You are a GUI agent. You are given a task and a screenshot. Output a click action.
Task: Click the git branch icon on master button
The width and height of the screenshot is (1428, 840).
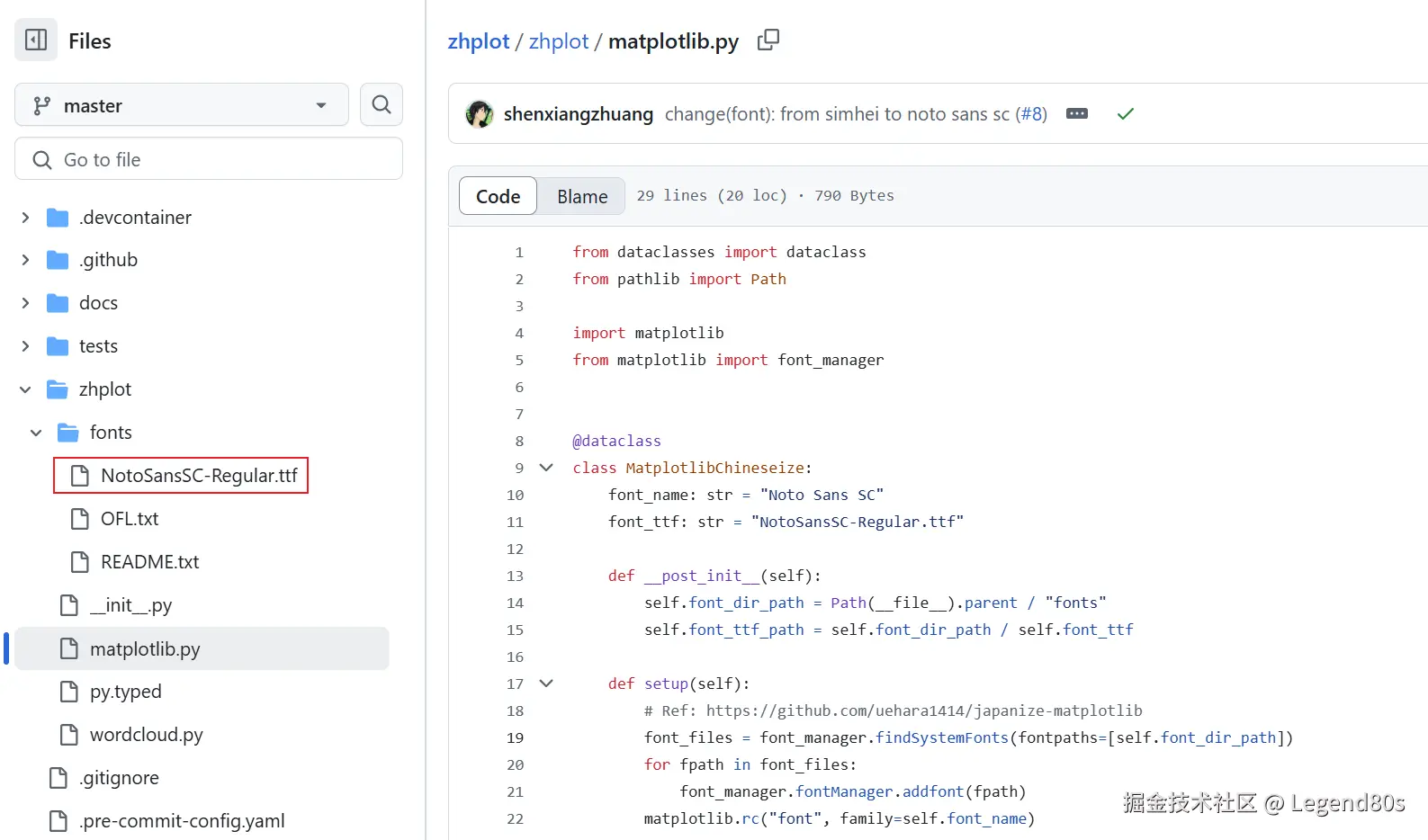click(x=42, y=106)
